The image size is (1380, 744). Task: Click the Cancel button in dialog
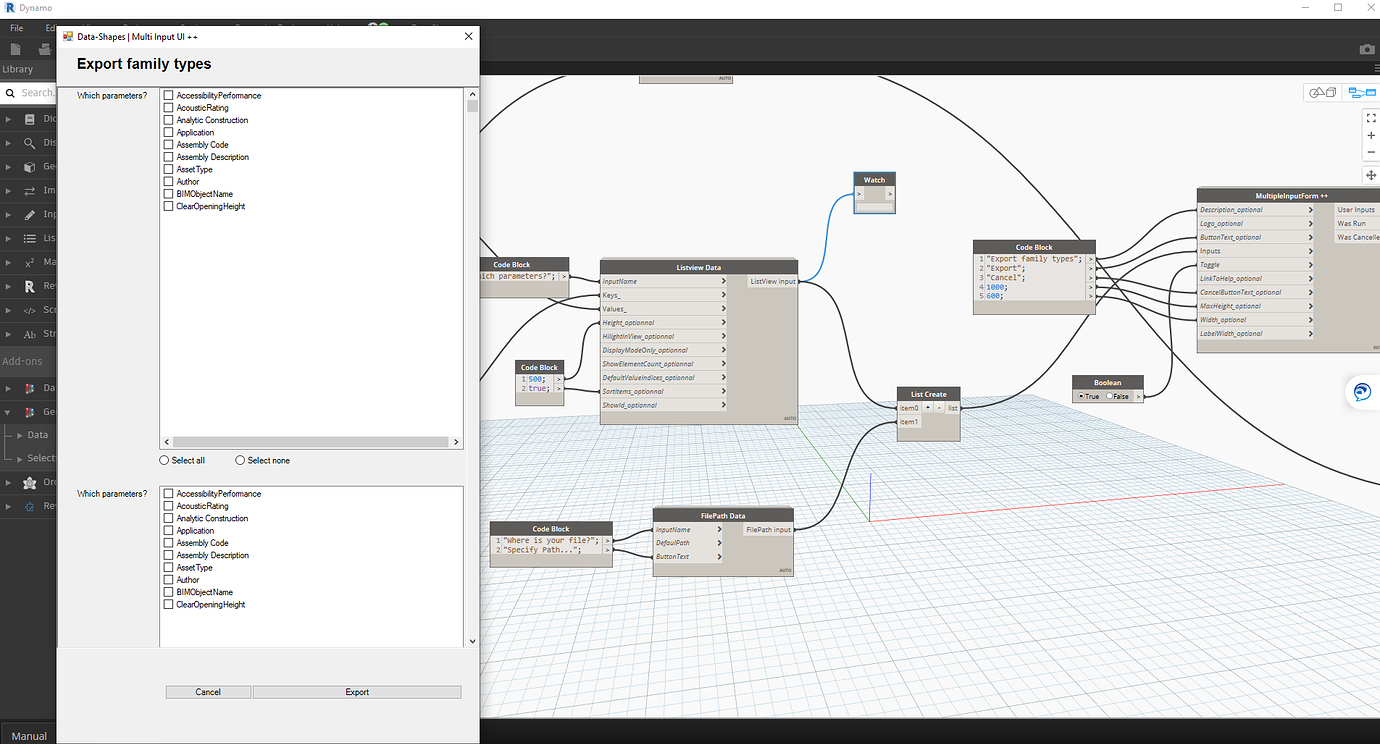click(208, 692)
